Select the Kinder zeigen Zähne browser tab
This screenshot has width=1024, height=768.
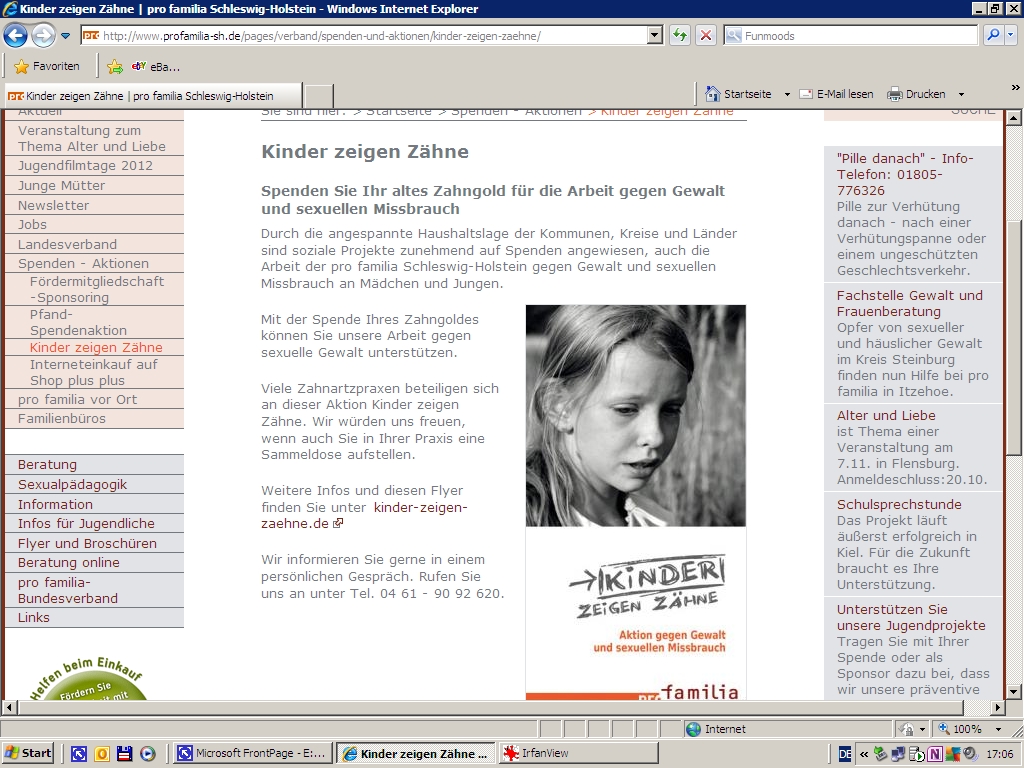pos(153,96)
